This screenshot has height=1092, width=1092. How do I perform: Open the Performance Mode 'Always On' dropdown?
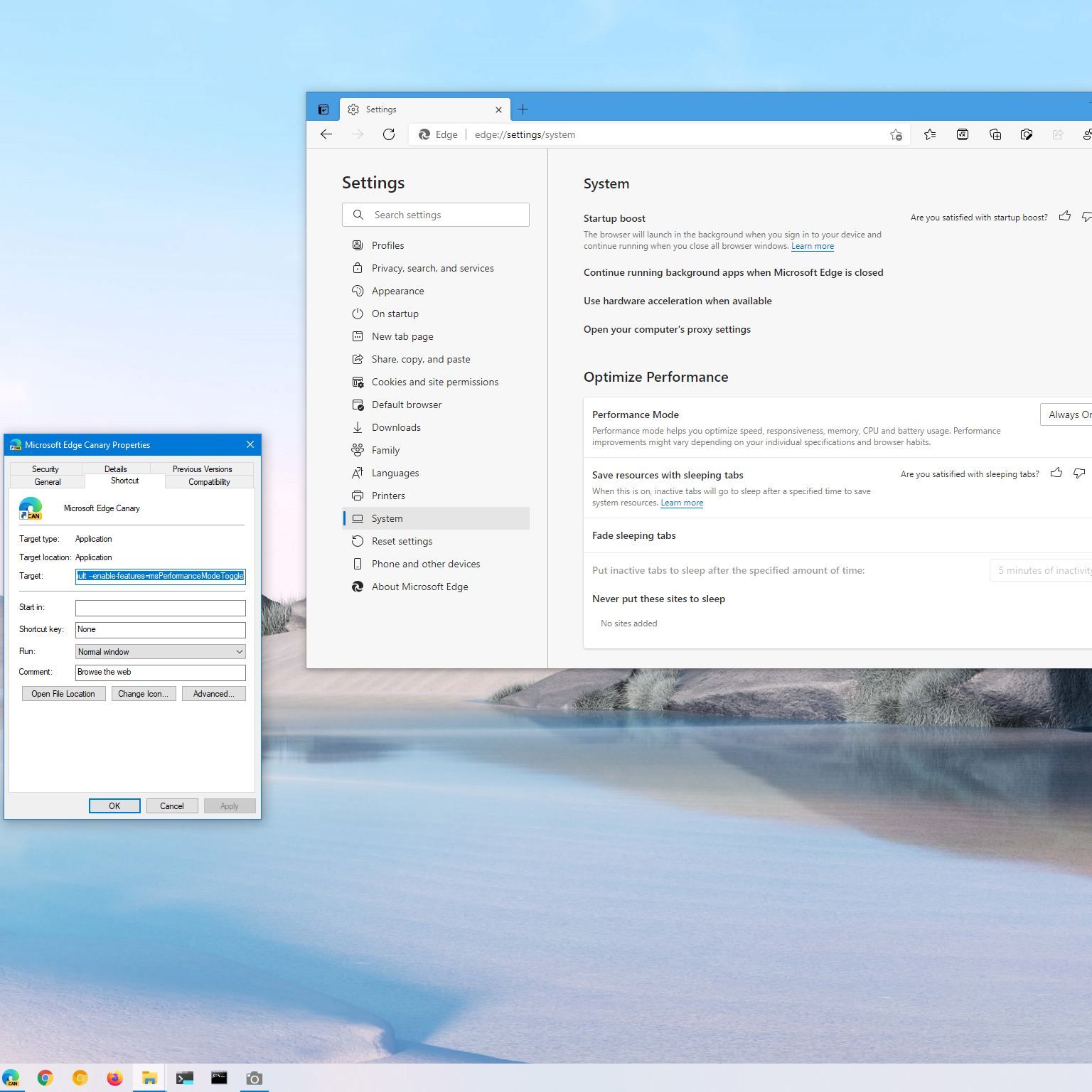click(x=1066, y=414)
